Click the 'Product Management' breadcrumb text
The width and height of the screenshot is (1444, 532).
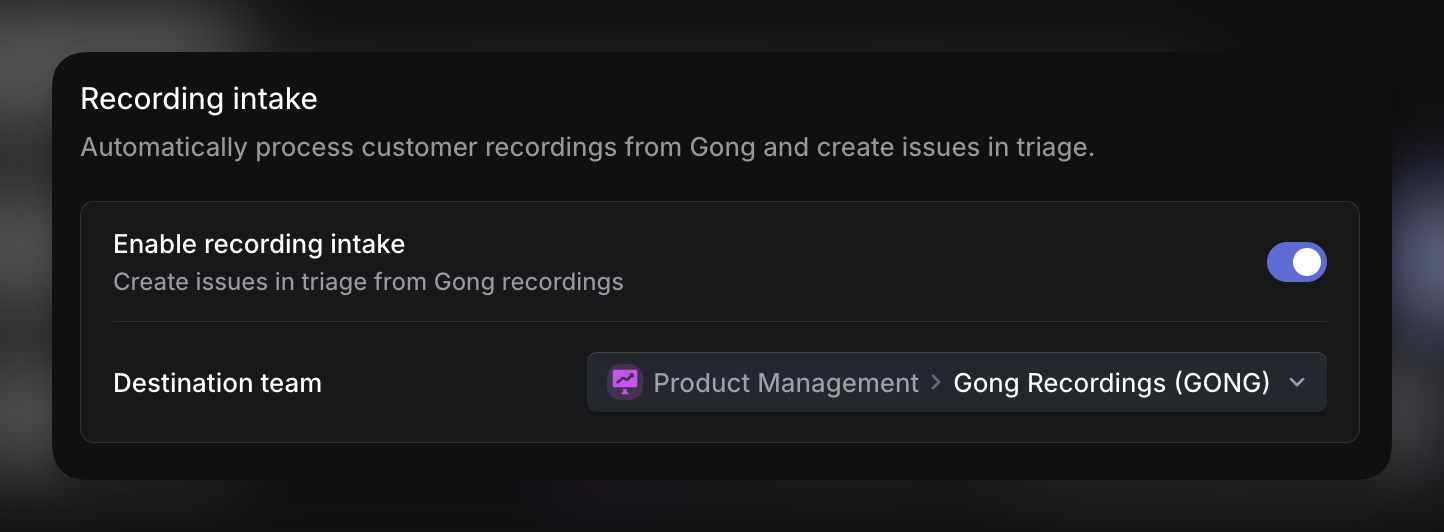(x=786, y=383)
